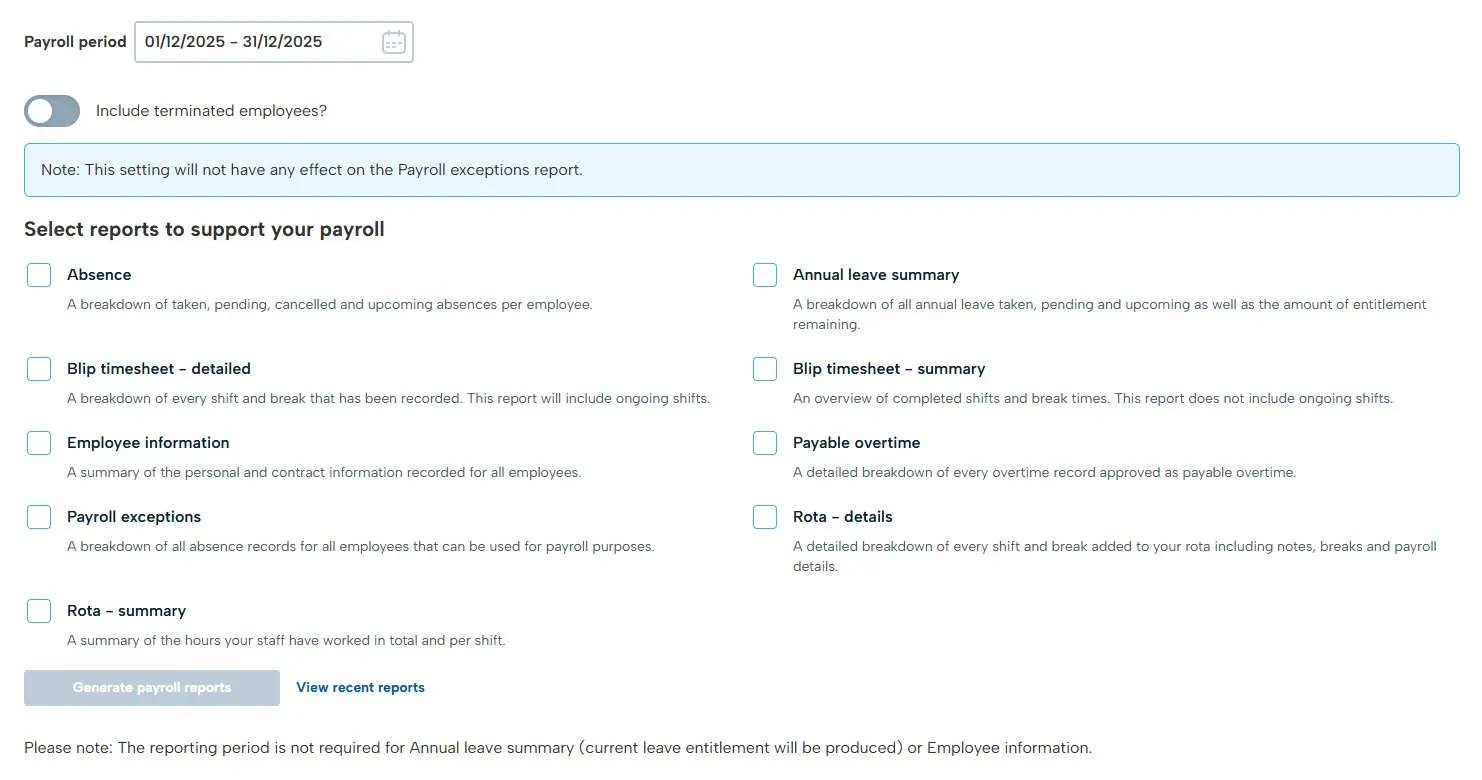Click the Annual leave summary label

[875, 275]
